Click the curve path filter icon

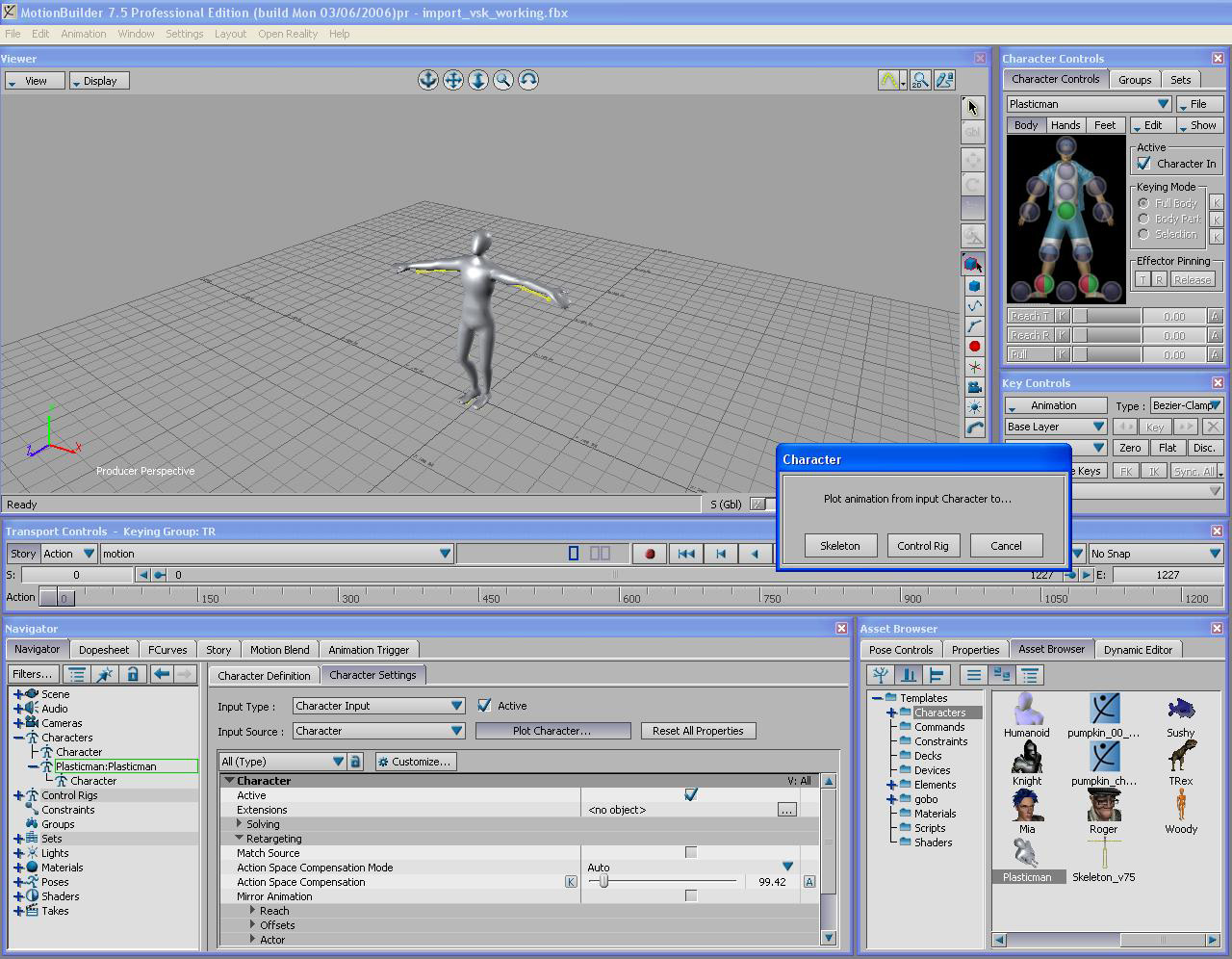[974, 306]
